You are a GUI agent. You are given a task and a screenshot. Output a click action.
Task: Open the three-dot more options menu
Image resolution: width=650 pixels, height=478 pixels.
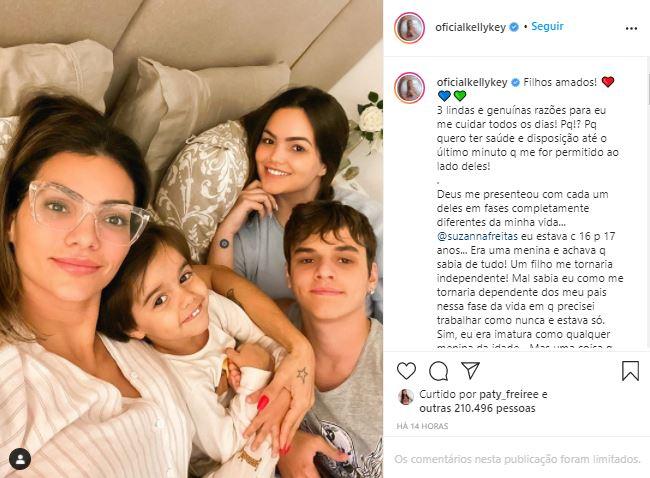631,29
